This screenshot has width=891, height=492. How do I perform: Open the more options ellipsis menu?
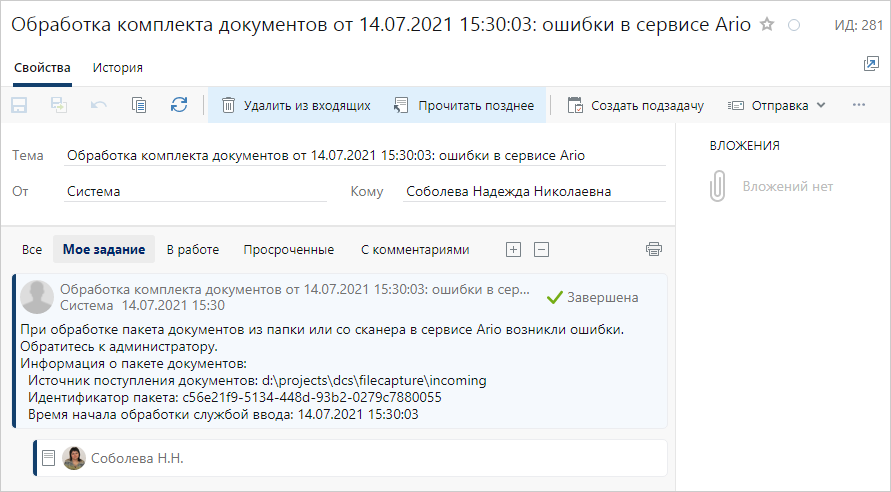pyautogui.click(x=858, y=105)
